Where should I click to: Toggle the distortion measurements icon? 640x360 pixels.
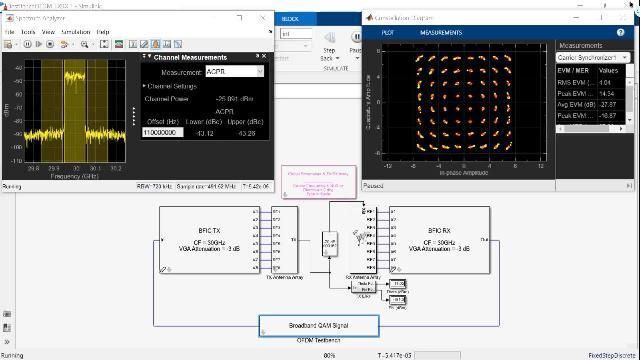click(167, 44)
